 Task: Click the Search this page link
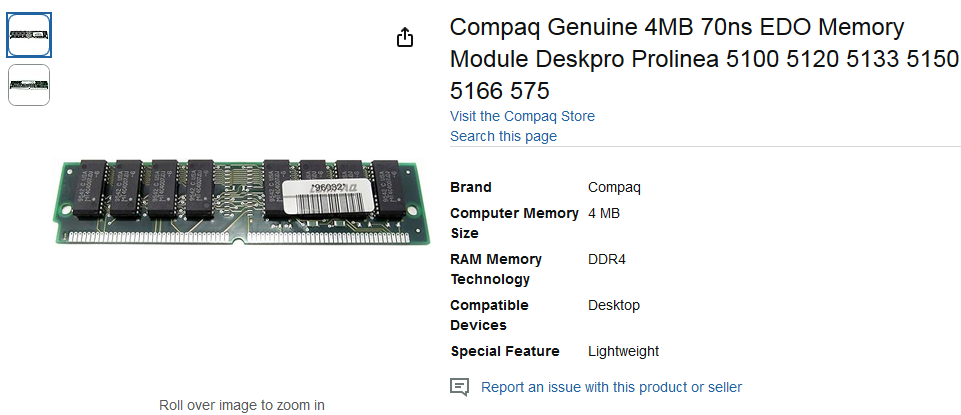tap(503, 136)
